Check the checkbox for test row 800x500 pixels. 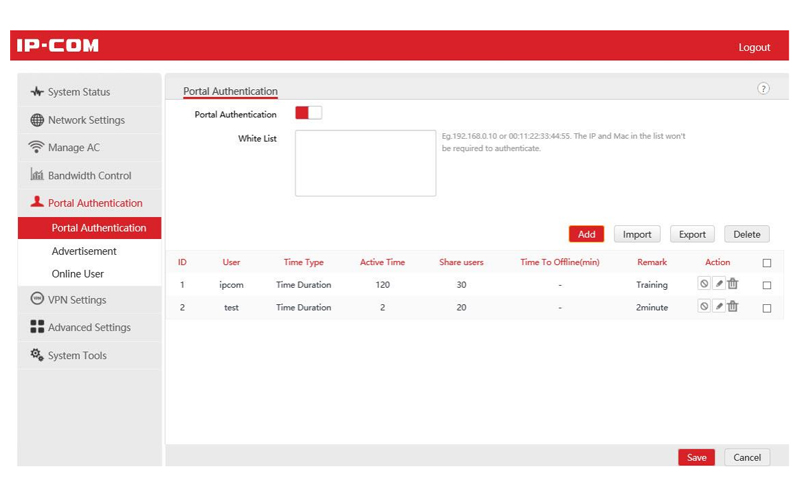point(766,308)
